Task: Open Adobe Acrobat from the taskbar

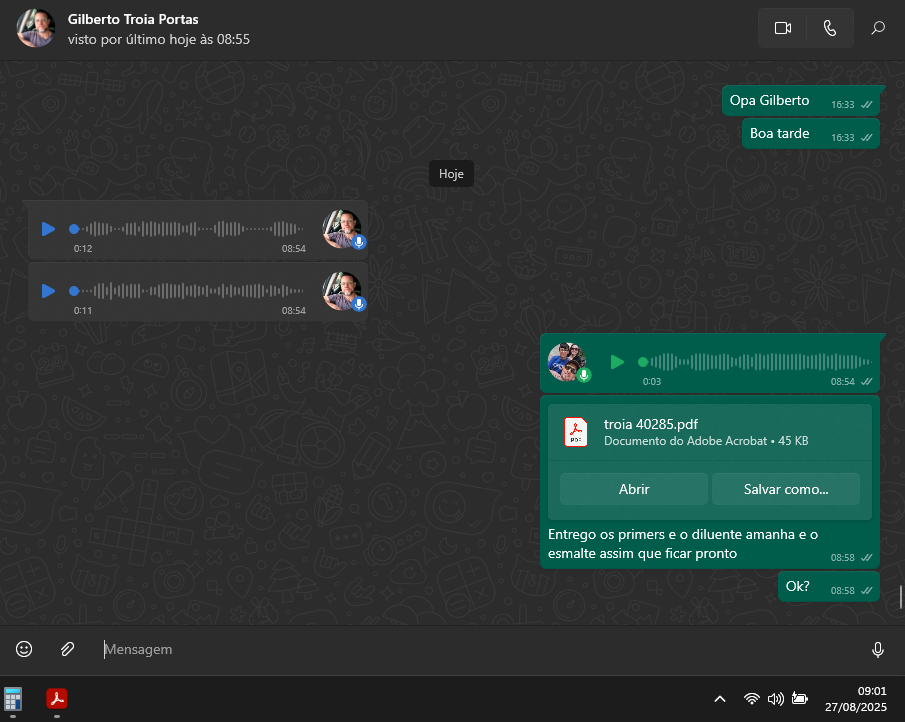Action: (57, 698)
